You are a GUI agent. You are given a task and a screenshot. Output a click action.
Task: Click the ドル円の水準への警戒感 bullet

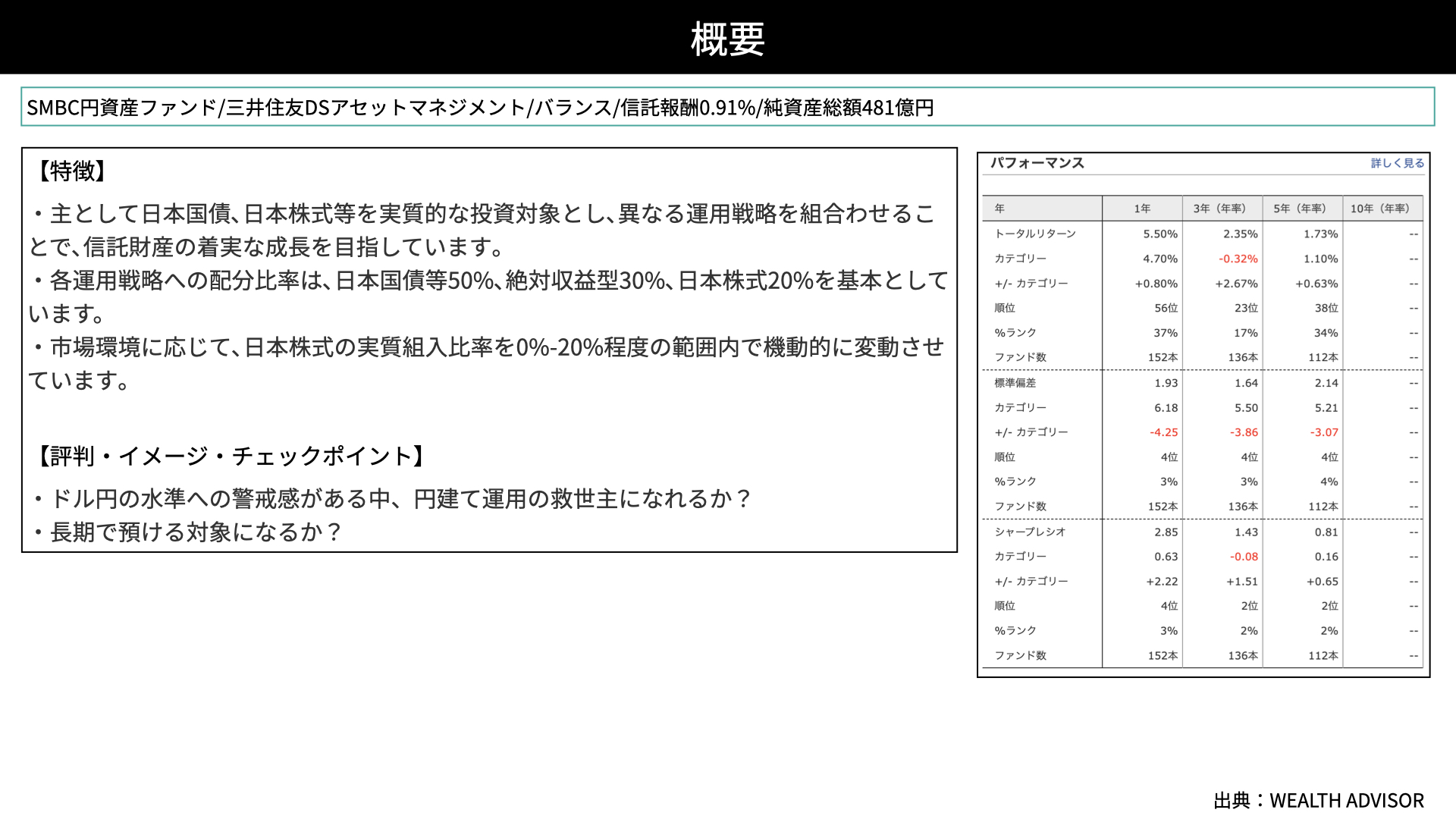pyautogui.click(x=391, y=498)
